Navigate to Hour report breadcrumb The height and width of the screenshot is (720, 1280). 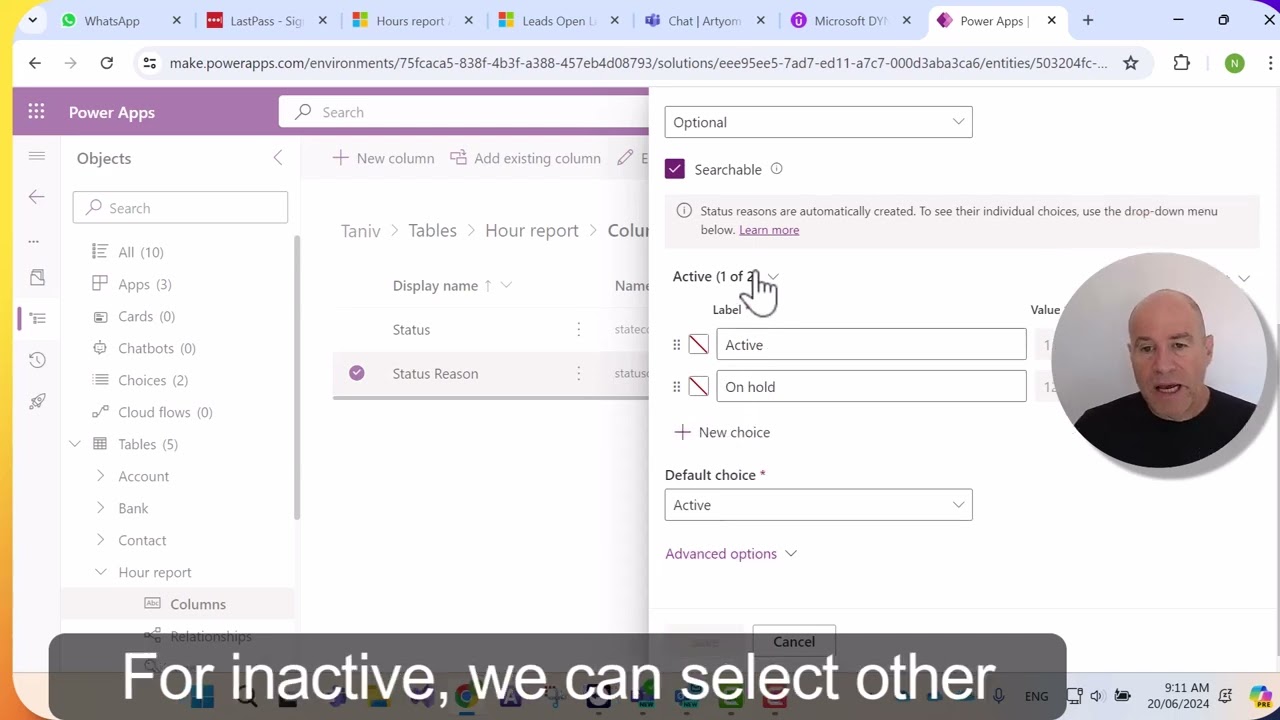[532, 230]
